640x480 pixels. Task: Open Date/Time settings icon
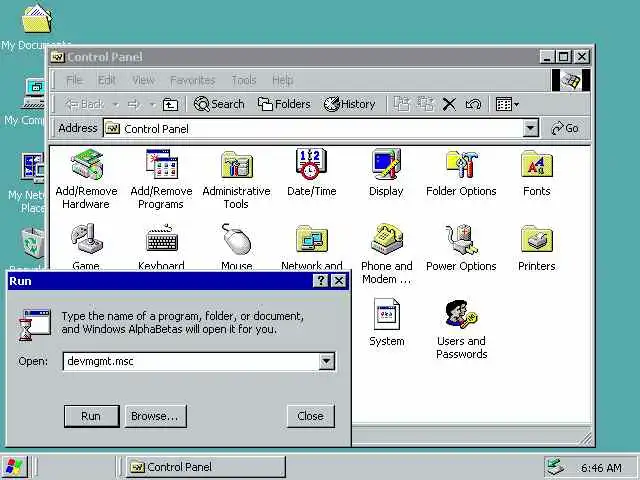click(311, 173)
